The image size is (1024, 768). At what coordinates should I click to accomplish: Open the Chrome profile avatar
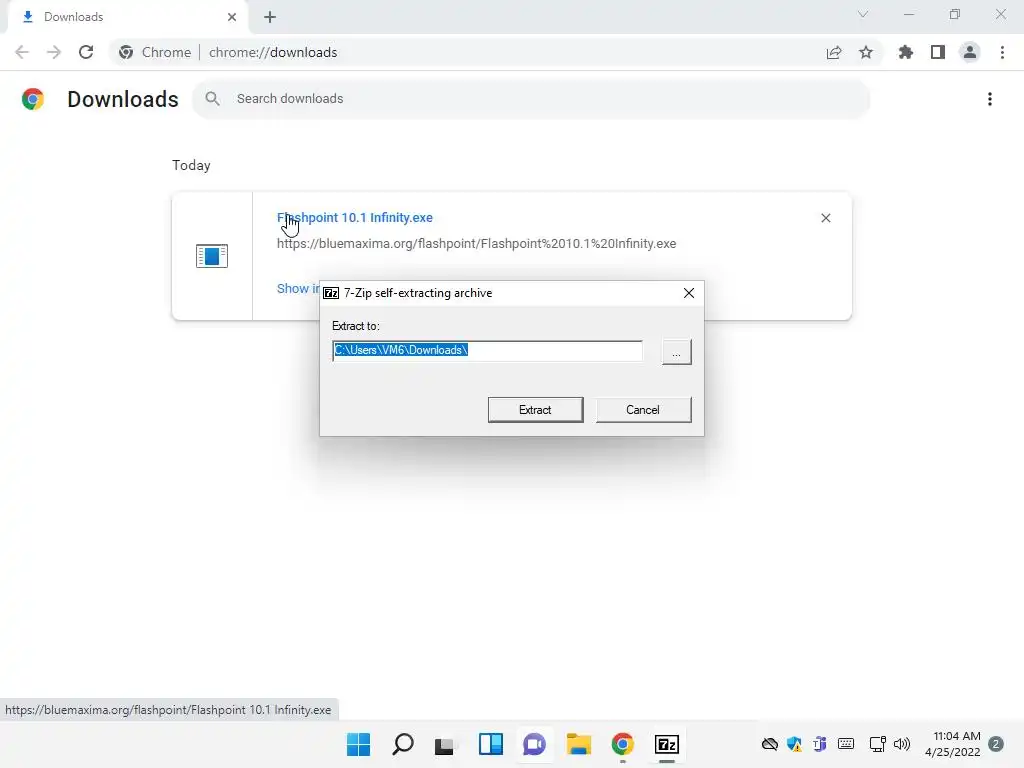970,52
